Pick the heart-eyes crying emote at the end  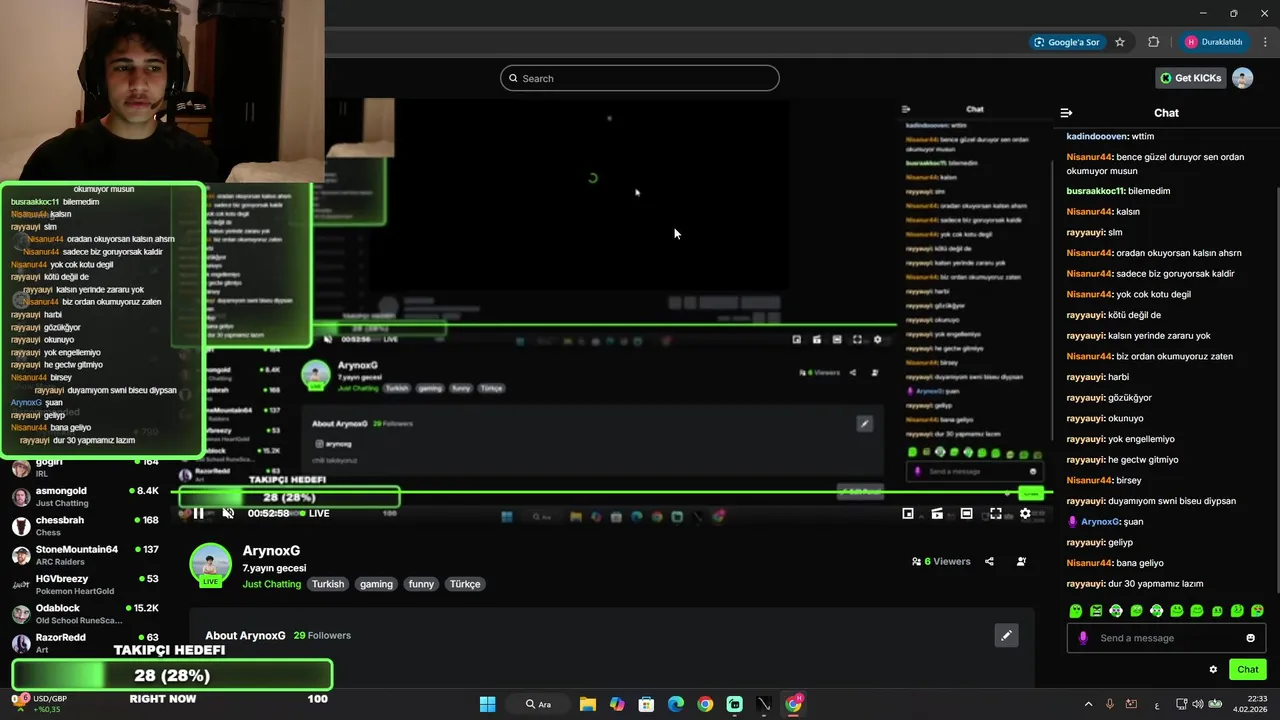(1257, 611)
